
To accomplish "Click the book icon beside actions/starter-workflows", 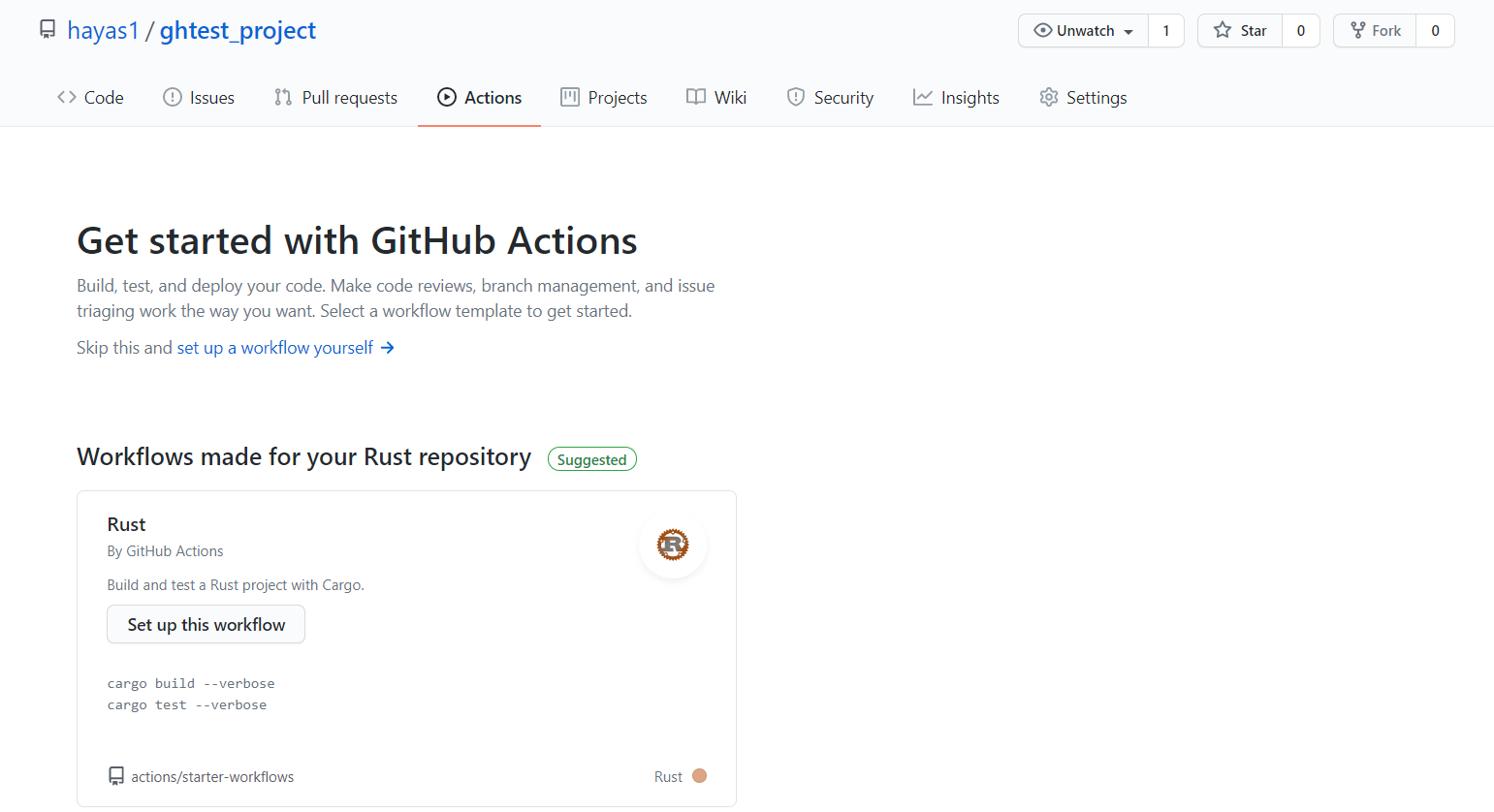I will coord(116,775).
